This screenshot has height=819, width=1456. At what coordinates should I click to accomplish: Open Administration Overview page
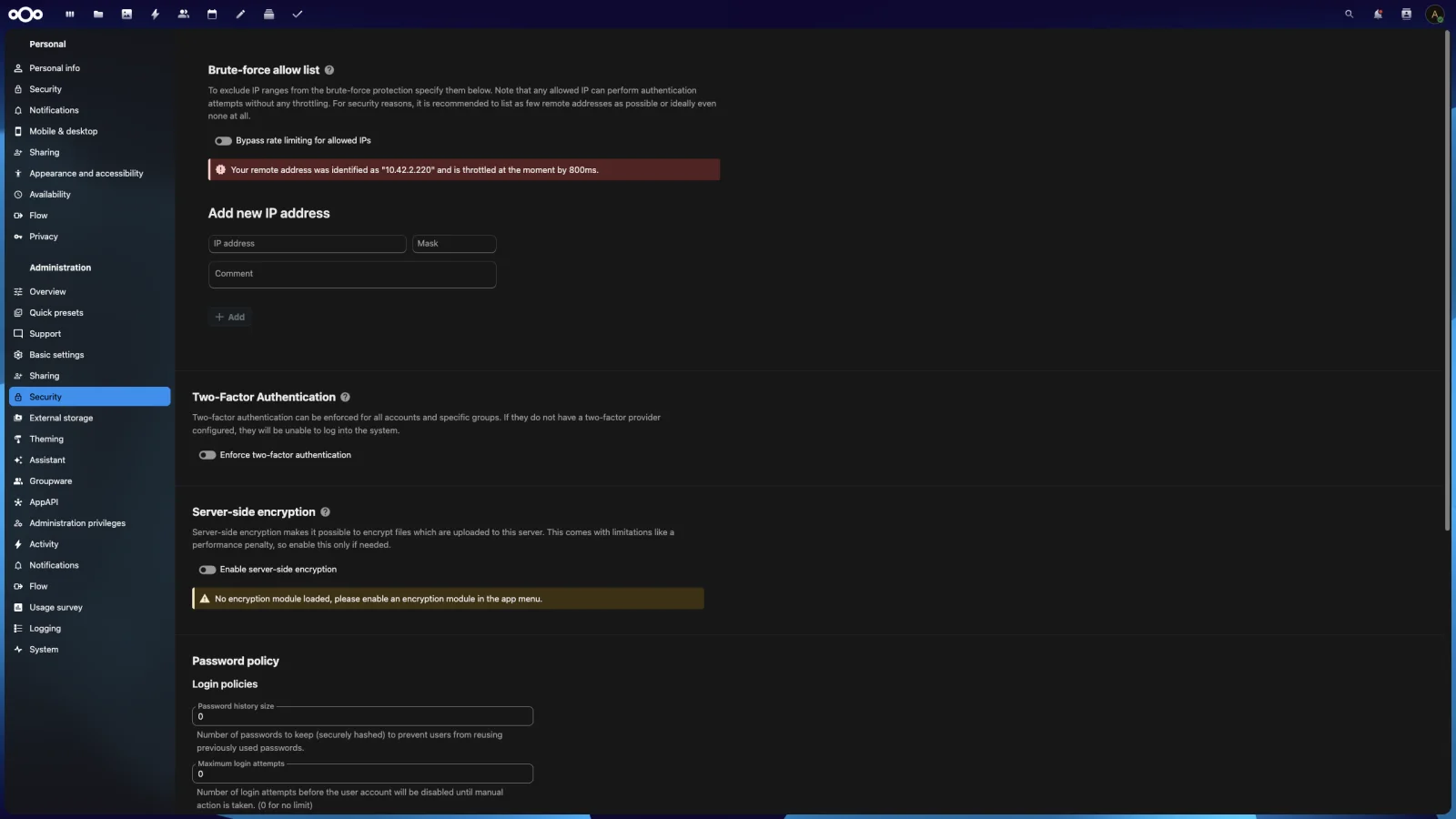(90, 292)
